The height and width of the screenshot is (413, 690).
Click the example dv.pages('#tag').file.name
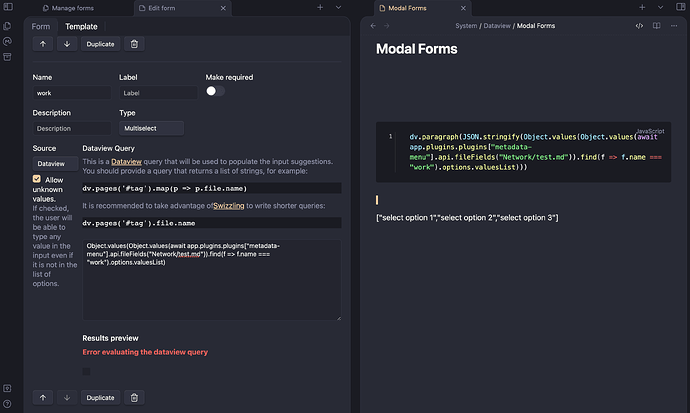pos(212,223)
